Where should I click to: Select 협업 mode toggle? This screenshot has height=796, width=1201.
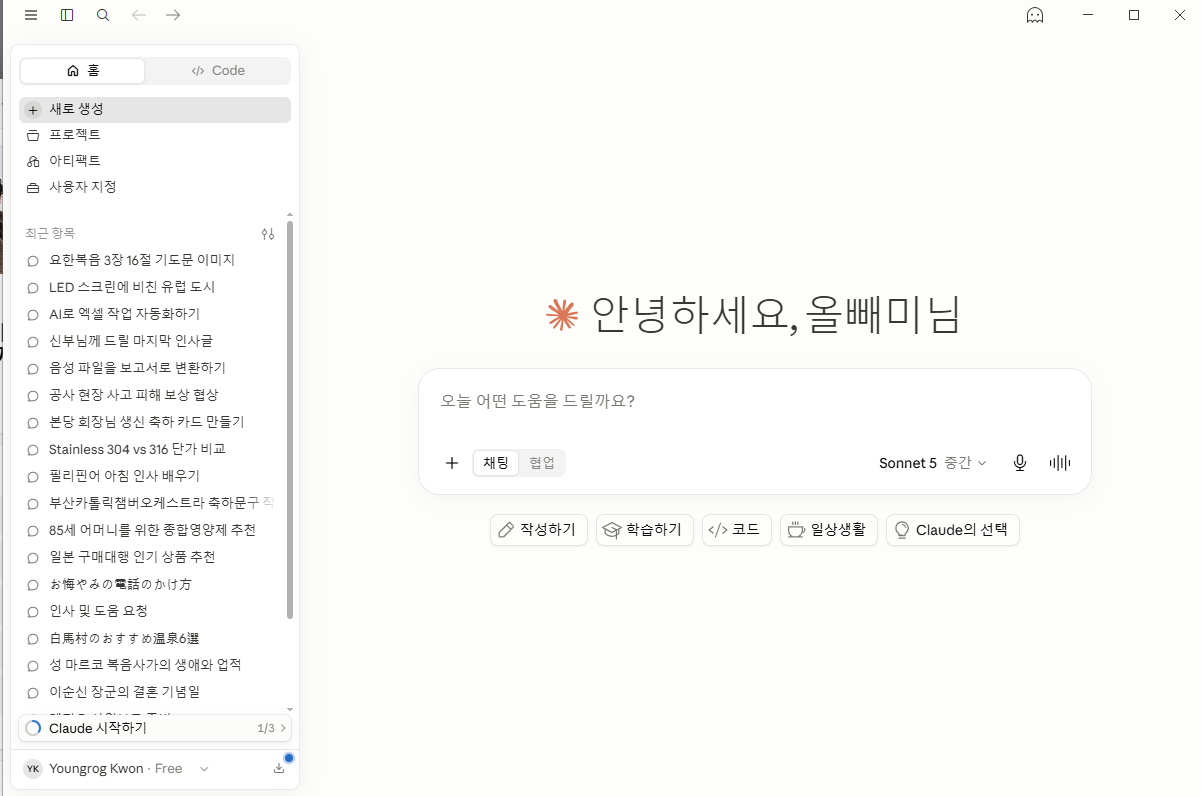(x=542, y=463)
